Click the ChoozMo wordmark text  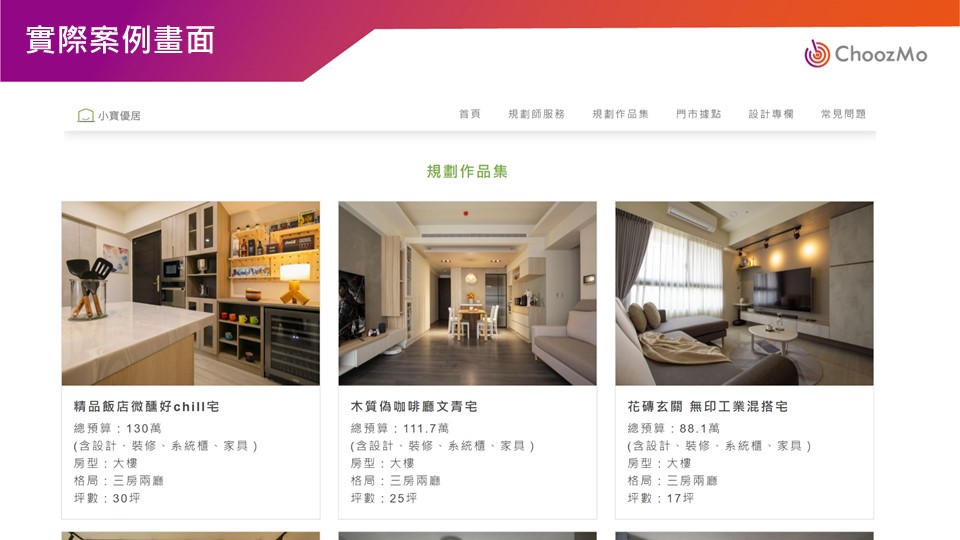tap(881, 54)
